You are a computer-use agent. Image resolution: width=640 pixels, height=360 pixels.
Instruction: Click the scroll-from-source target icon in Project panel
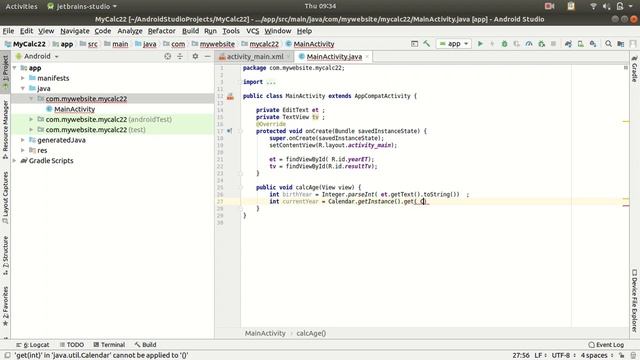click(167, 56)
